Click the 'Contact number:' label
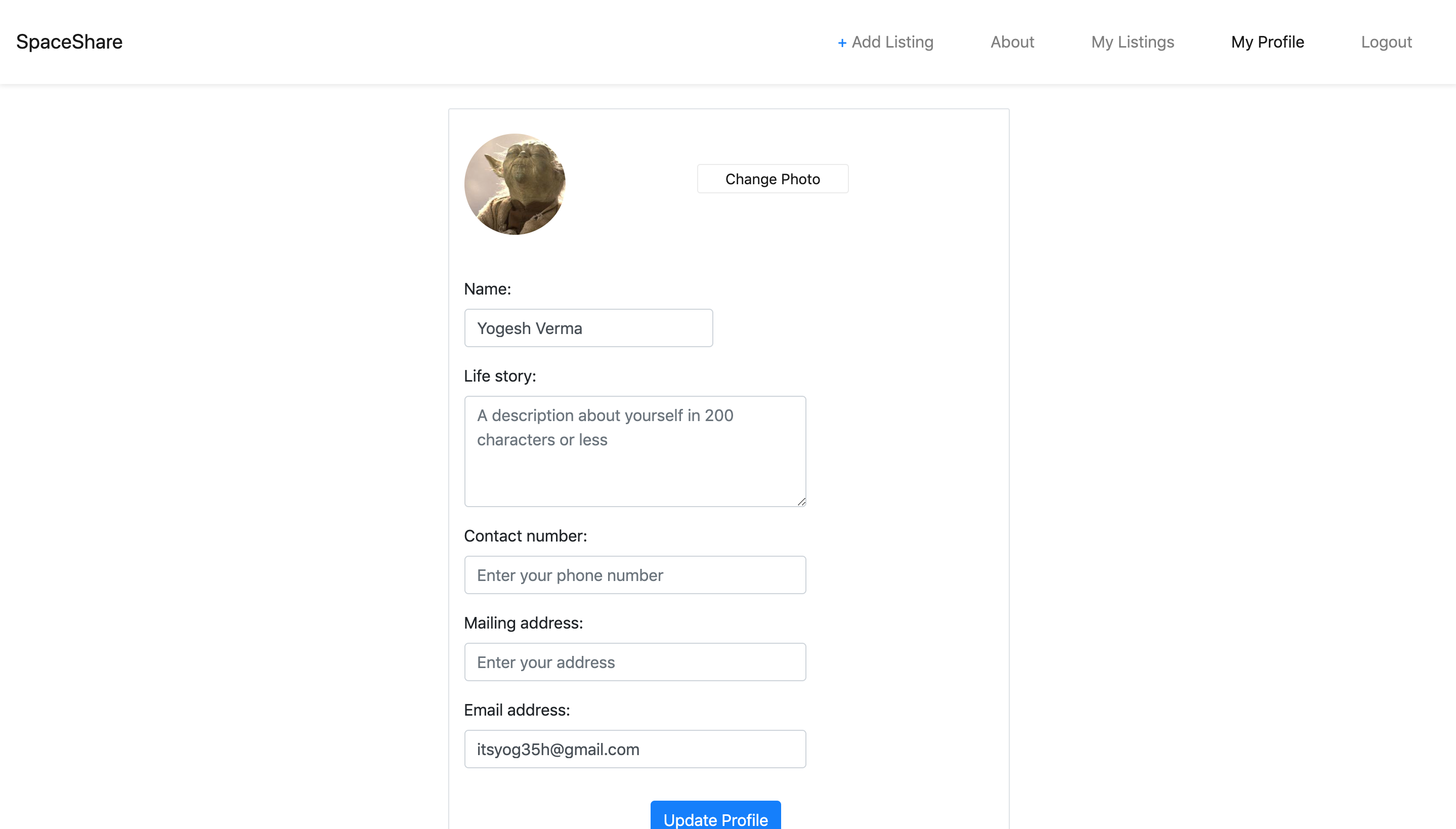 coord(525,536)
